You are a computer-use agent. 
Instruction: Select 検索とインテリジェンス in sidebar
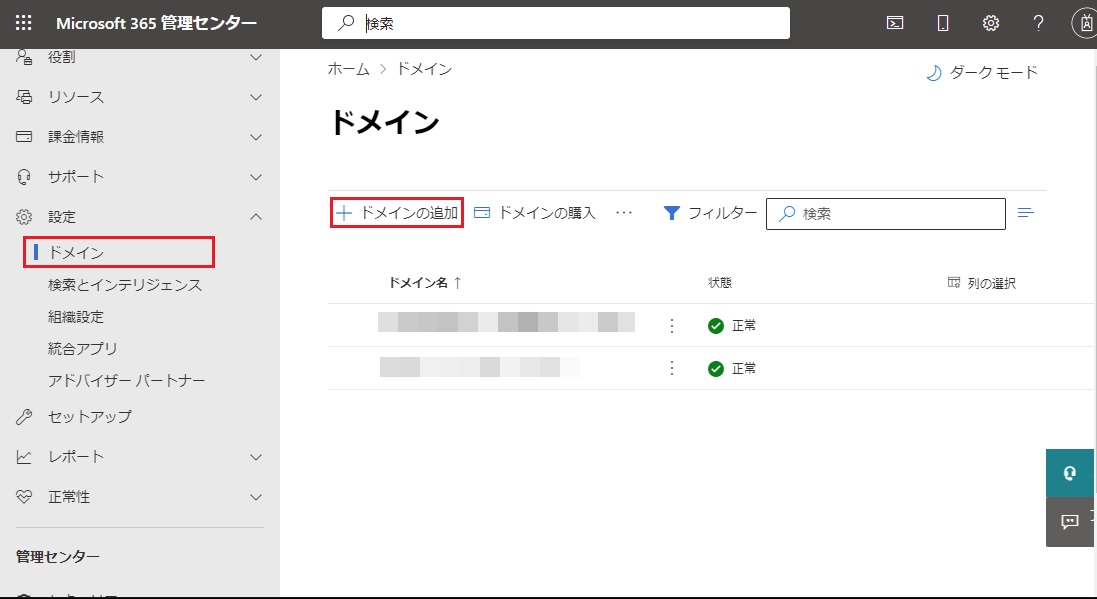pyautogui.click(x=125, y=285)
